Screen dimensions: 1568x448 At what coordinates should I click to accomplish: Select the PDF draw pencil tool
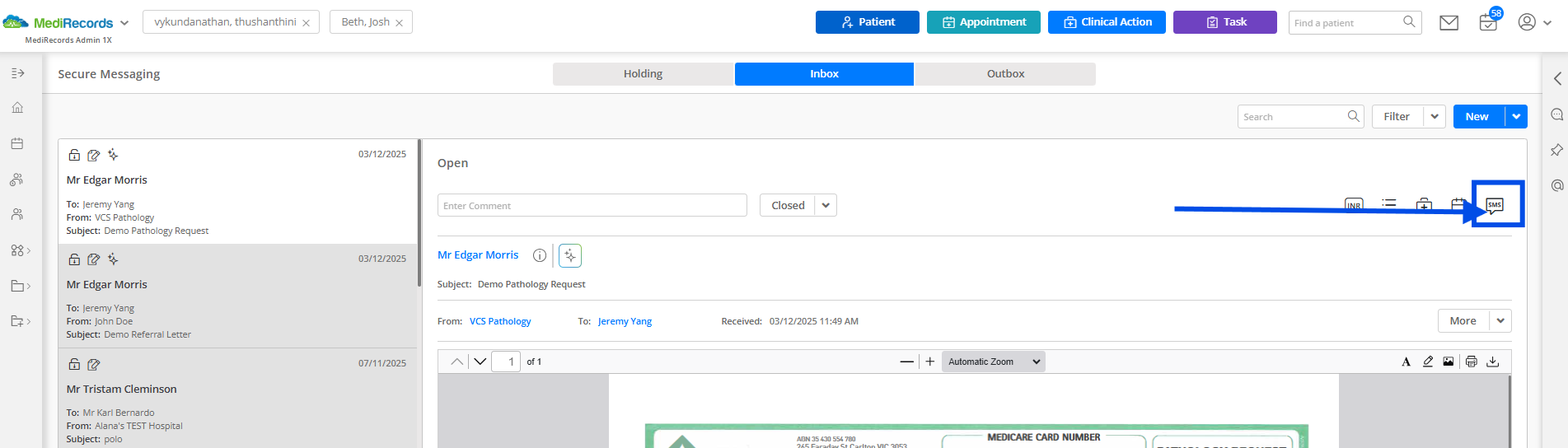[x=1428, y=362]
